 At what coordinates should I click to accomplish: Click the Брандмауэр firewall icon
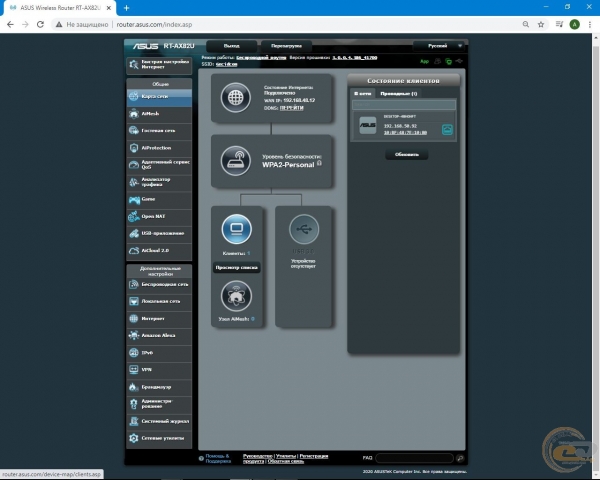click(134, 387)
